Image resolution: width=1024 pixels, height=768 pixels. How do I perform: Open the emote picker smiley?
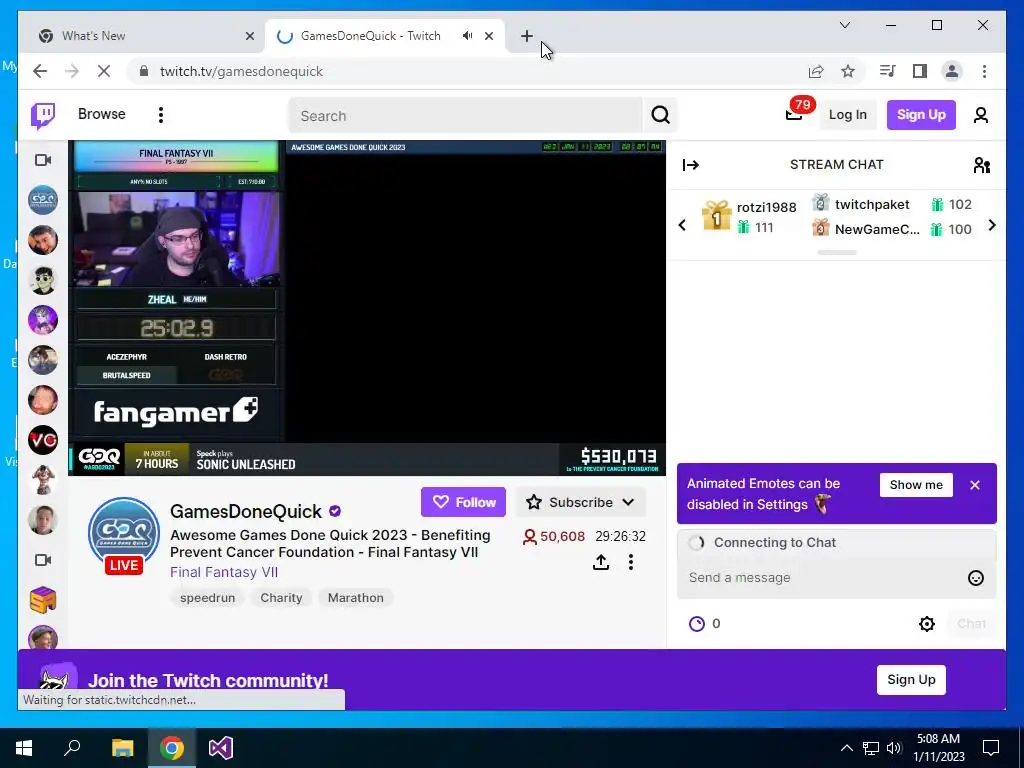pos(976,578)
